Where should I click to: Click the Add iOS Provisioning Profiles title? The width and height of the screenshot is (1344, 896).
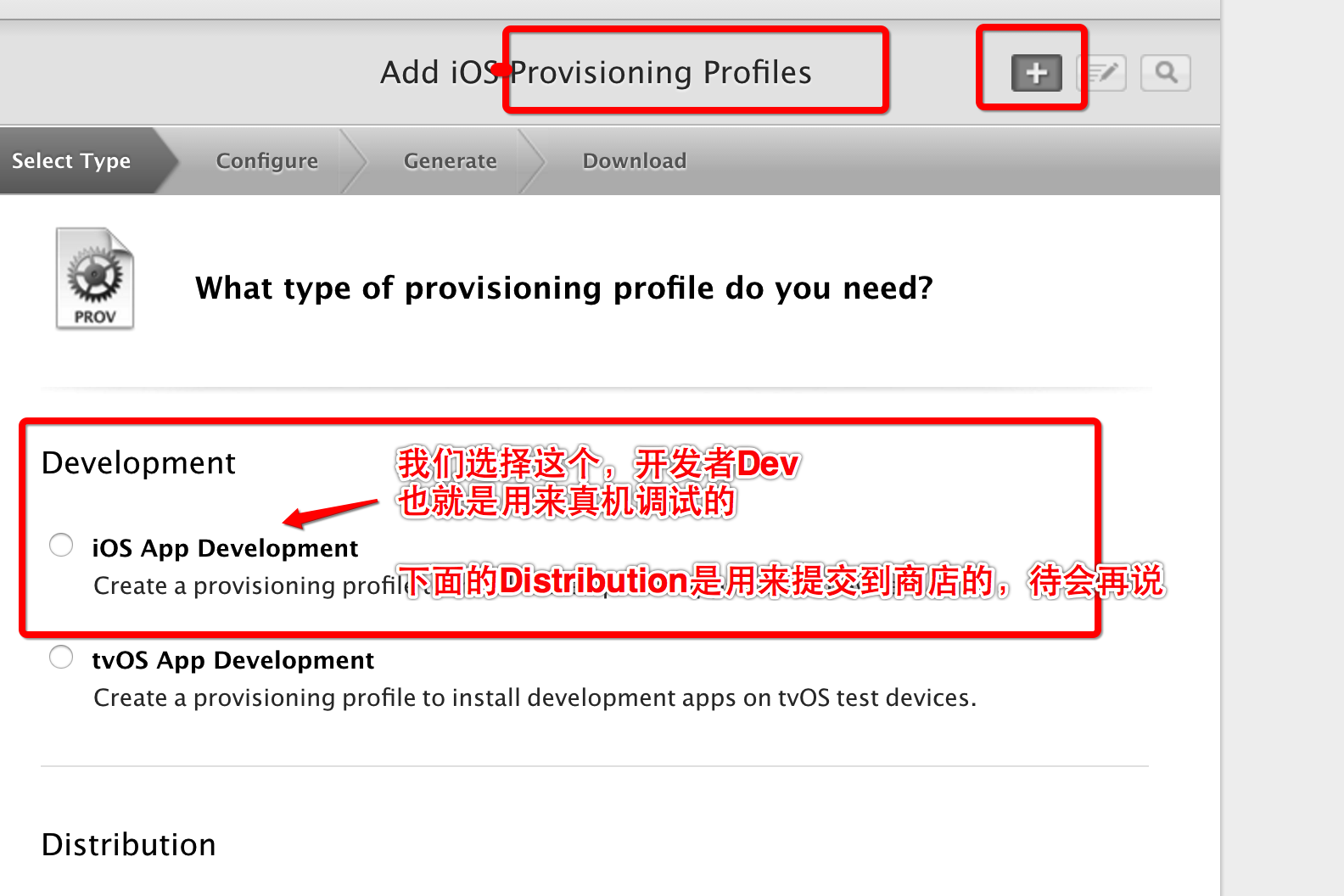tap(596, 73)
